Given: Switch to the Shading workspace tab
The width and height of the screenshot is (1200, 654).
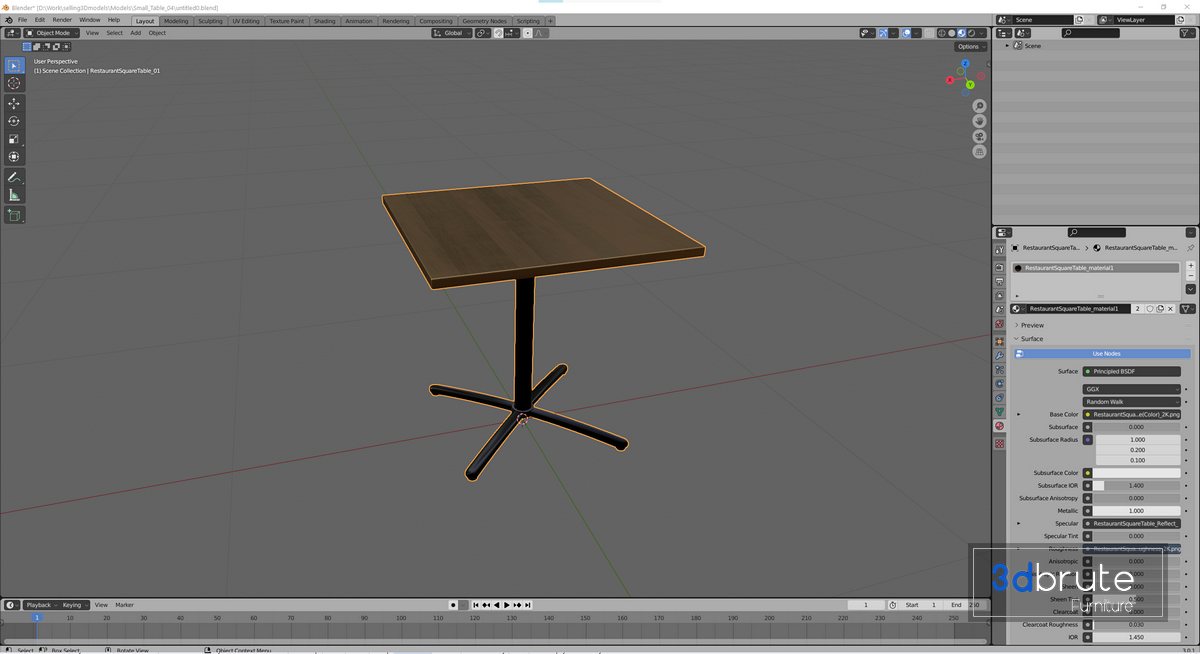Looking at the screenshot, I should point(324,21).
